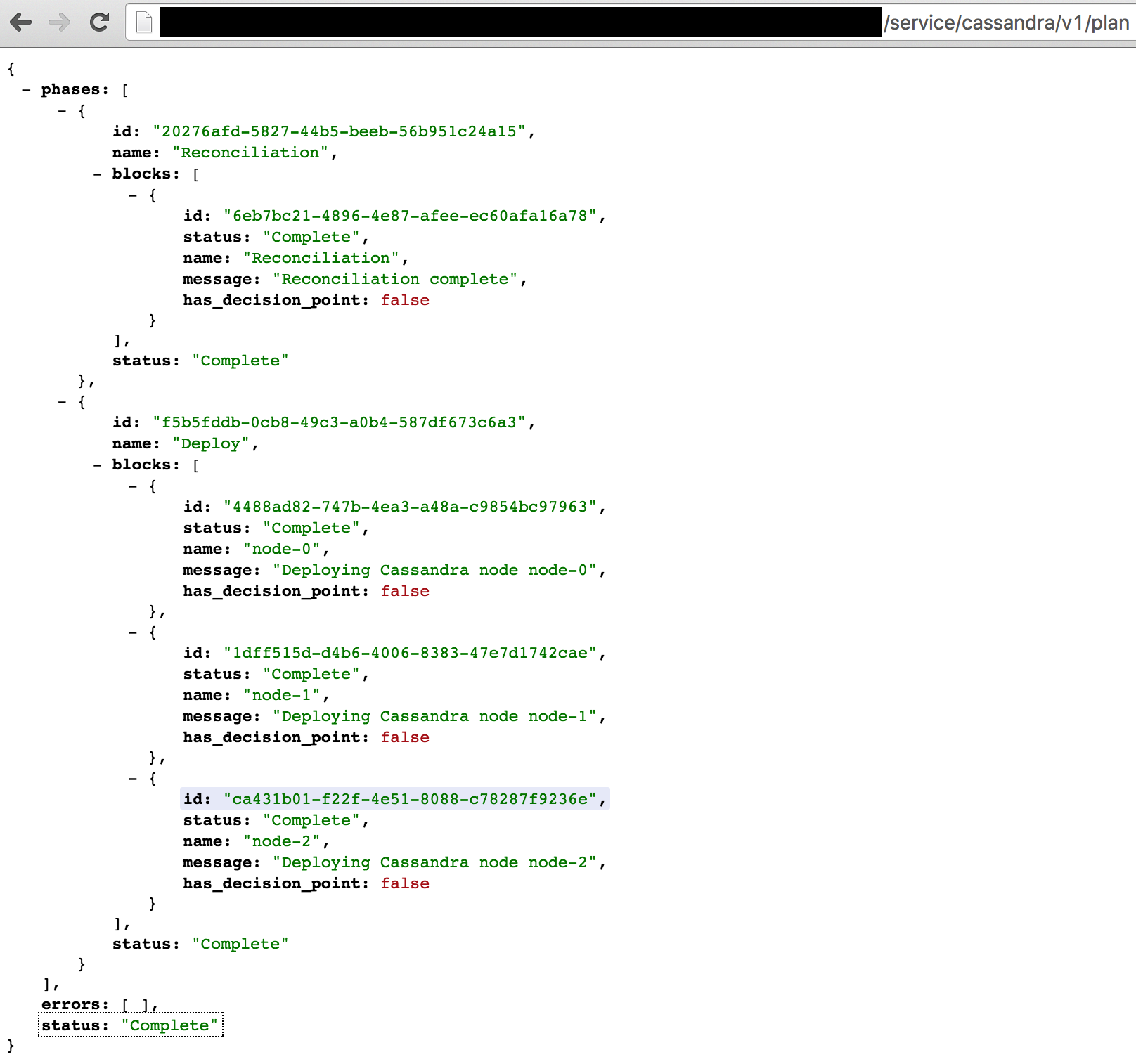
Task: Collapse the blocks array of the Deploy phase
Action: [x=98, y=465]
